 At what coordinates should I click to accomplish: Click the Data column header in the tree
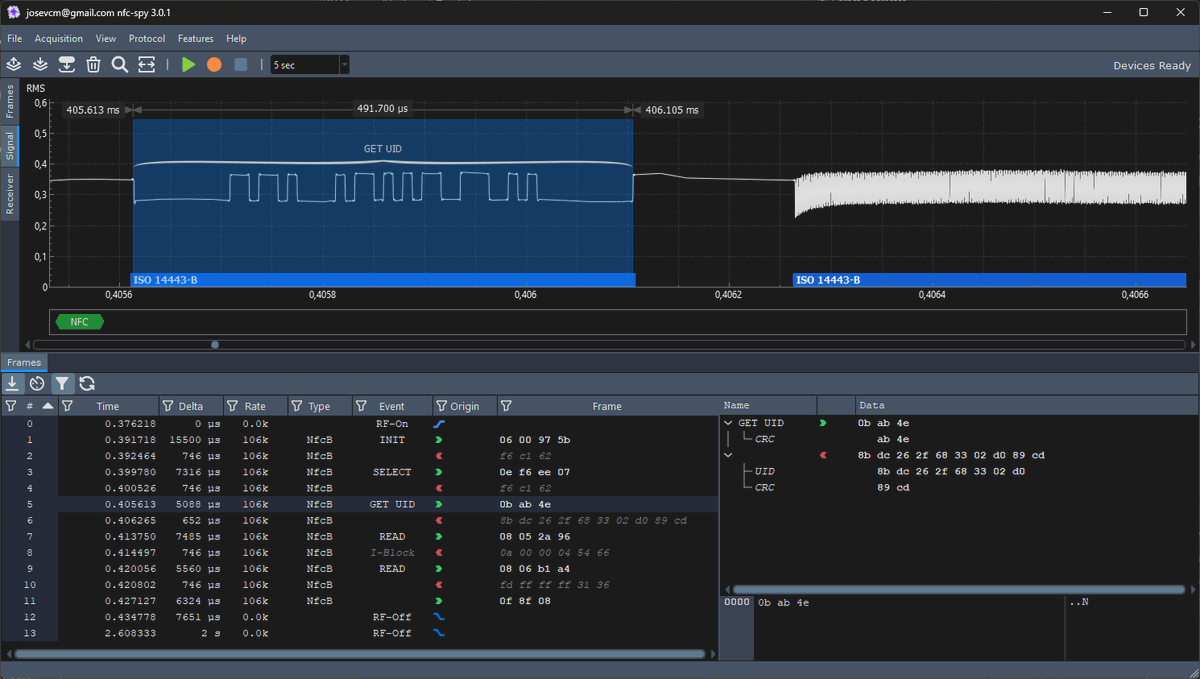point(1027,405)
